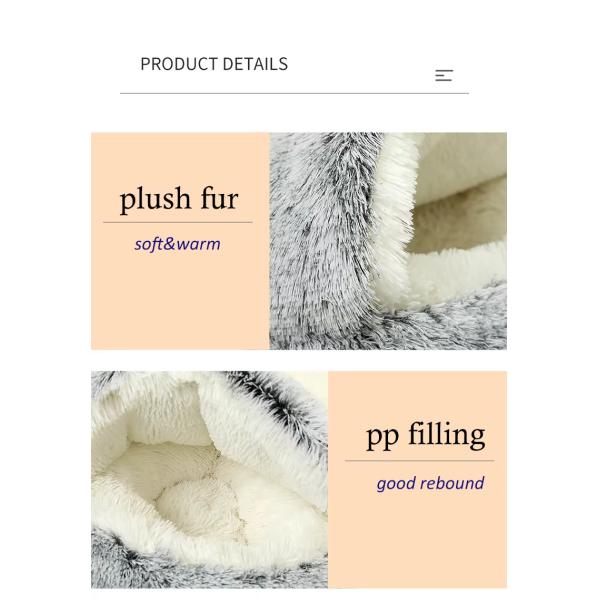Click the empty peach area under good rebound

point(417,541)
